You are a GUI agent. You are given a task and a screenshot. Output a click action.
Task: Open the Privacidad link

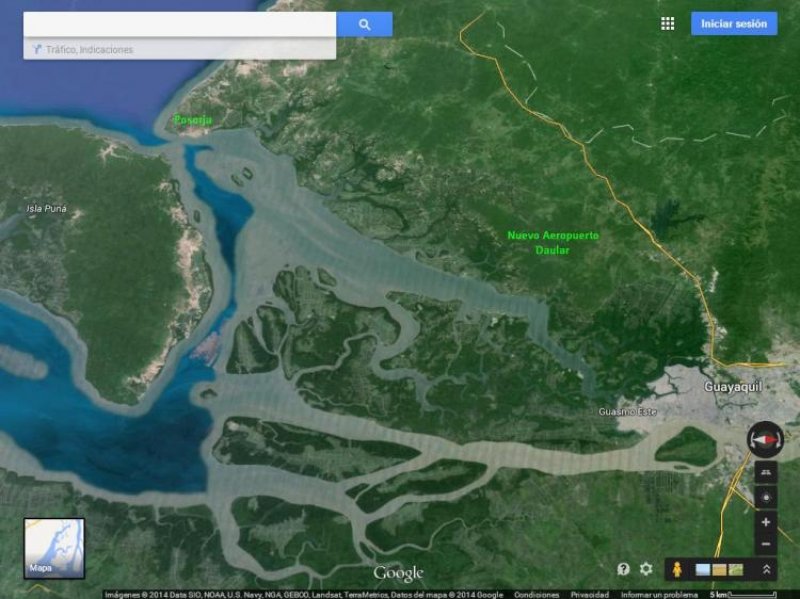(589, 595)
